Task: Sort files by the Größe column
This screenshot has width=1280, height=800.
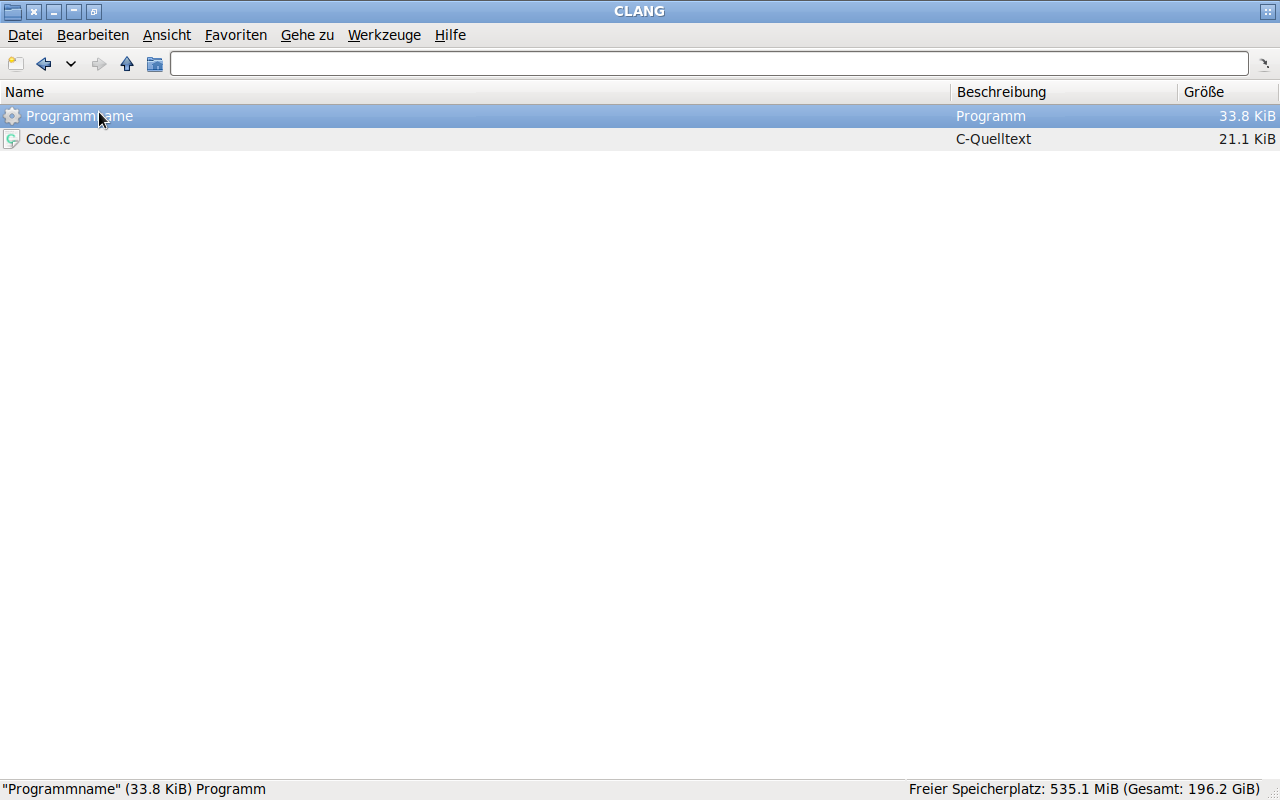Action: (1228, 92)
